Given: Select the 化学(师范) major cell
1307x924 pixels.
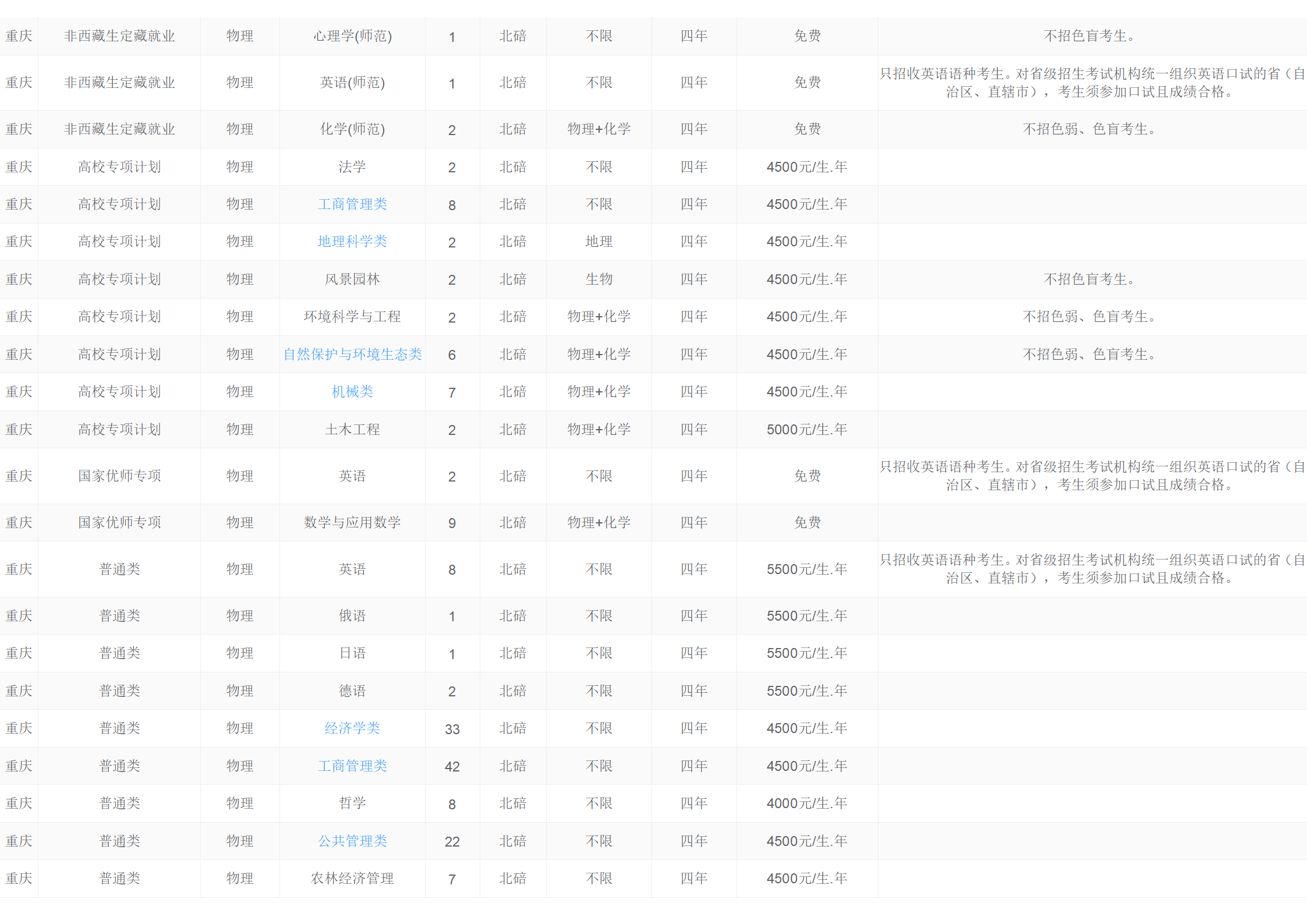Looking at the screenshot, I should tap(352, 129).
